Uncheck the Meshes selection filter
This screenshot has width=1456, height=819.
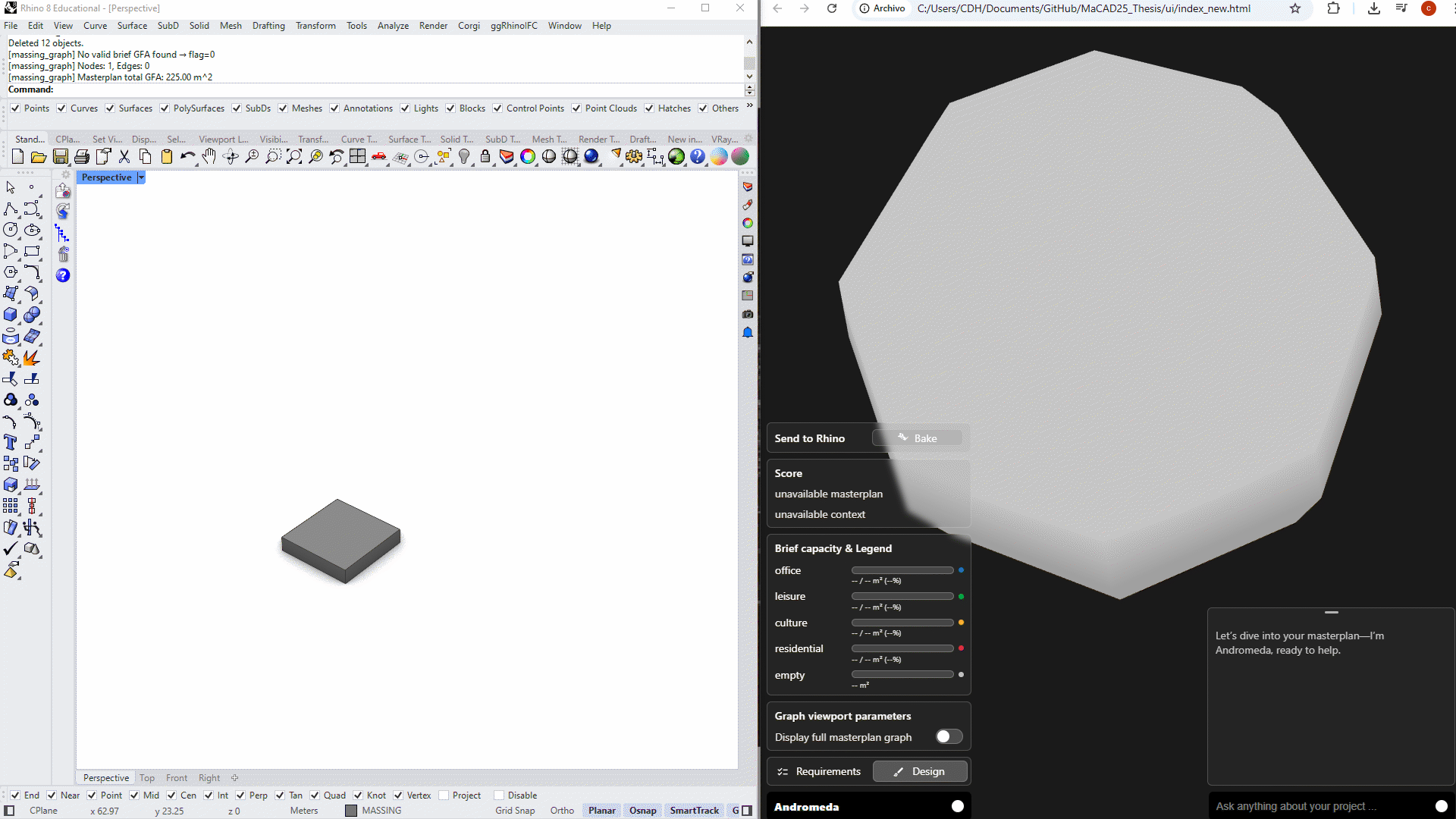[283, 108]
